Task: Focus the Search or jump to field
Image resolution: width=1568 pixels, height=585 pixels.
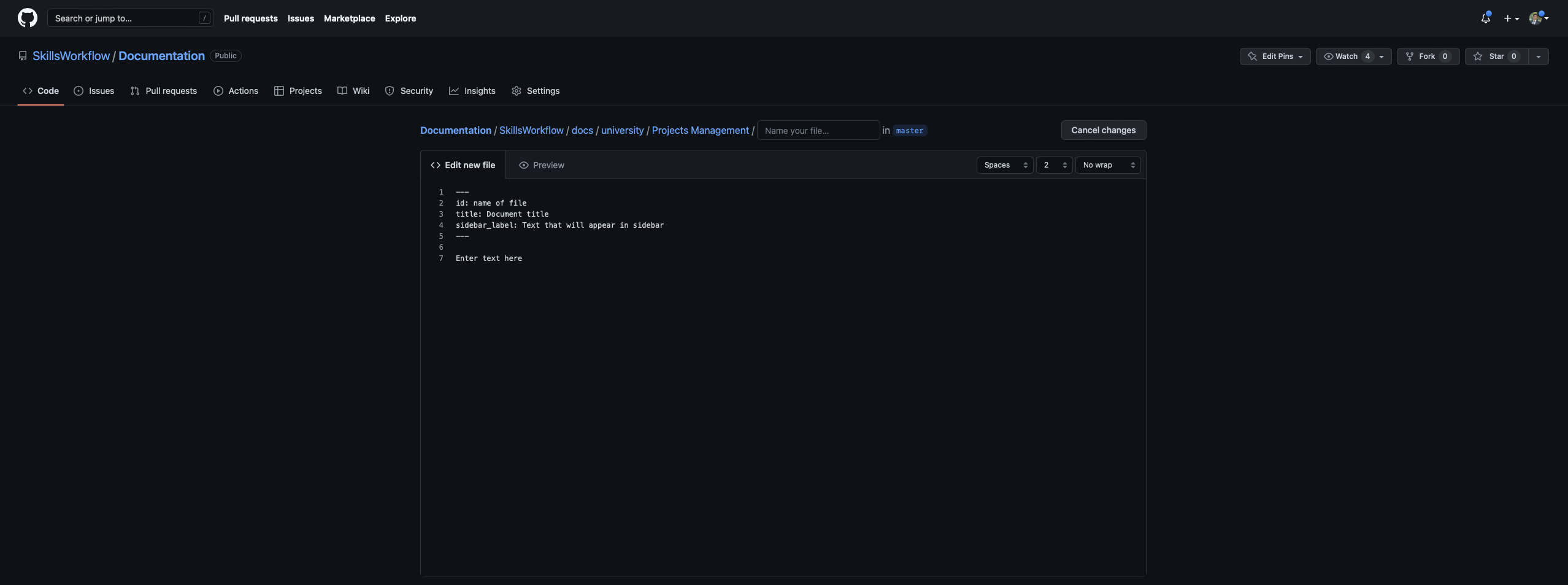Action: [126, 18]
